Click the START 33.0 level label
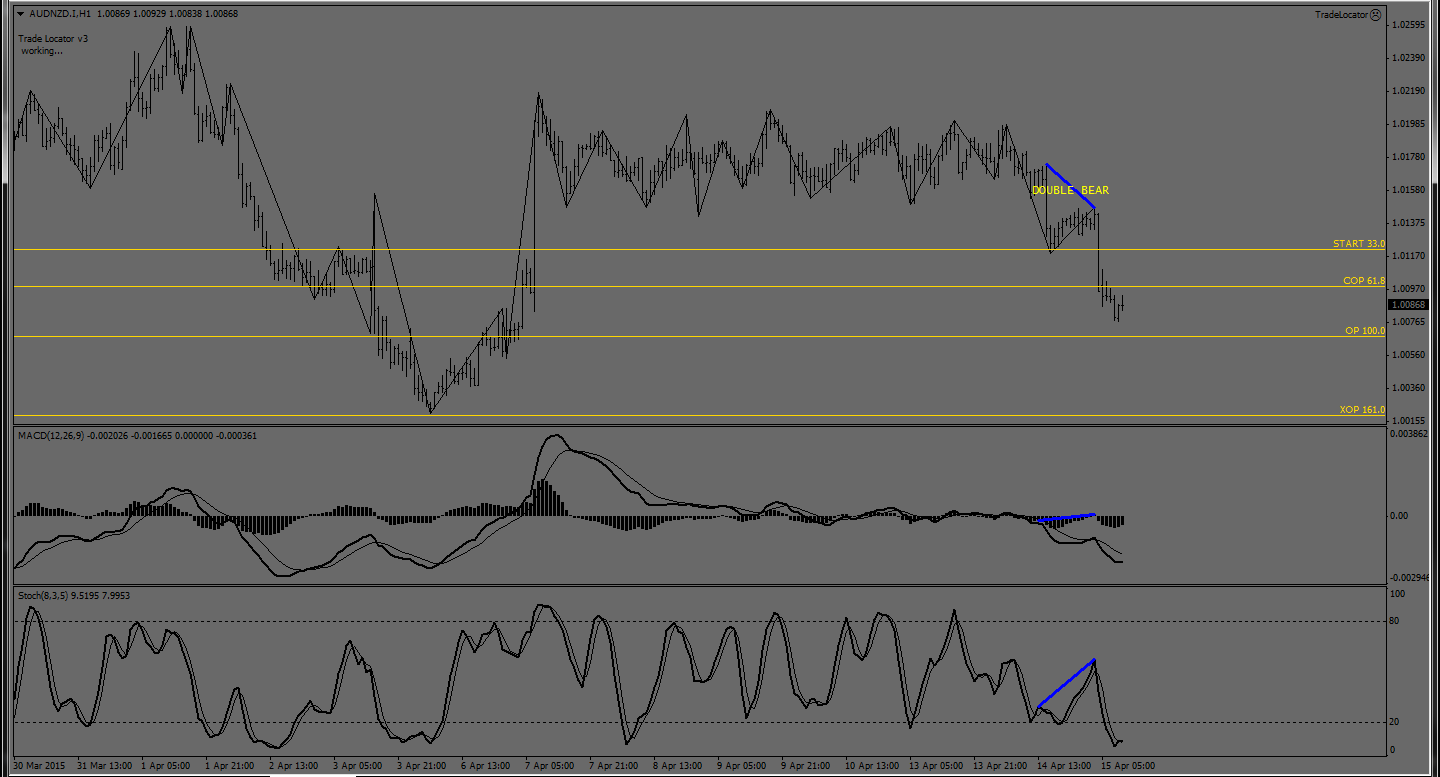The image size is (1440, 777). pyautogui.click(x=1358, y=244)
